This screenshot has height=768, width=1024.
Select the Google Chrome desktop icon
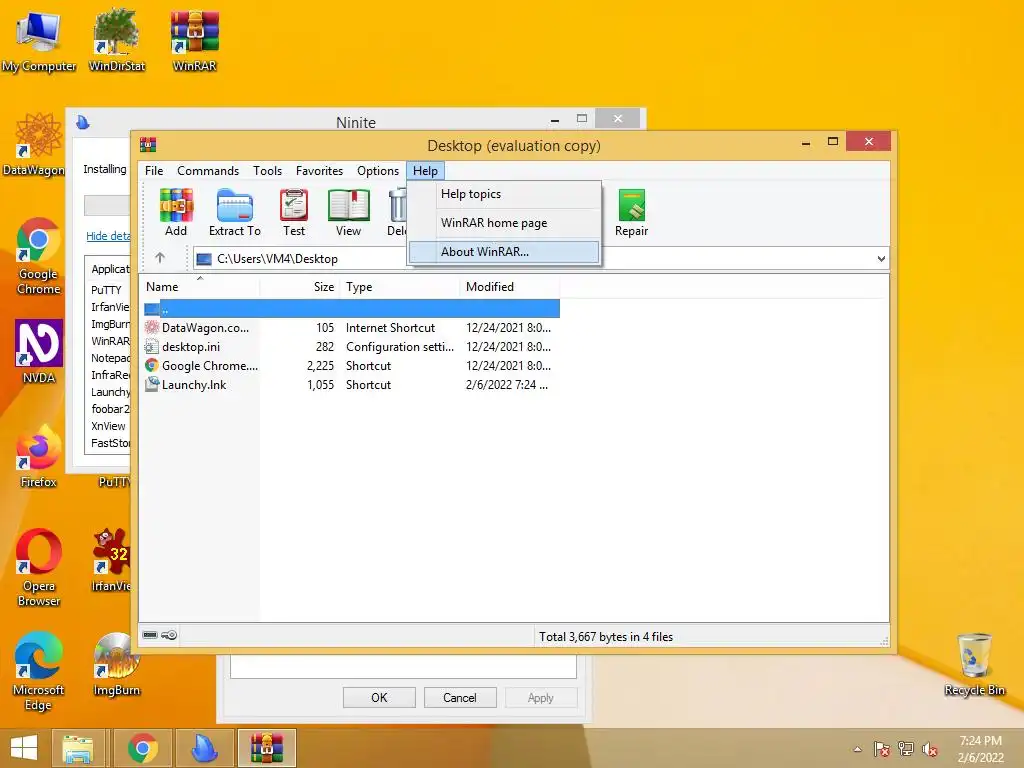(x=39, y=256)
